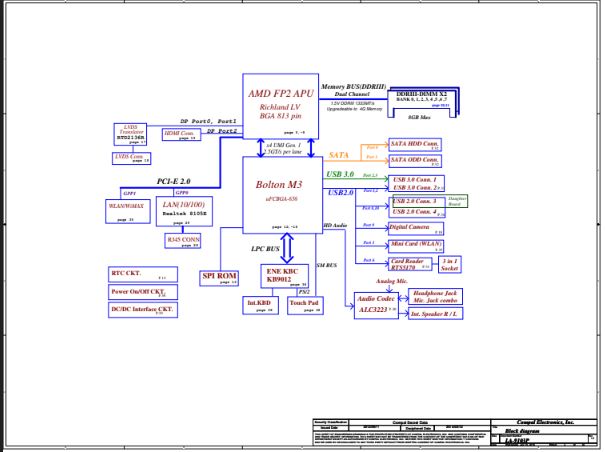The image size is (605, 452).
Task: Select the Audio Codec ALC3223 block
Action: [376, 305]
